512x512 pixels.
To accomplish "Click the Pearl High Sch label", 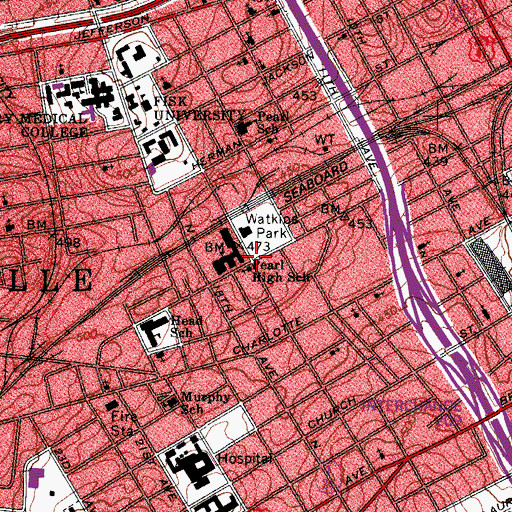I will [281, 271].
